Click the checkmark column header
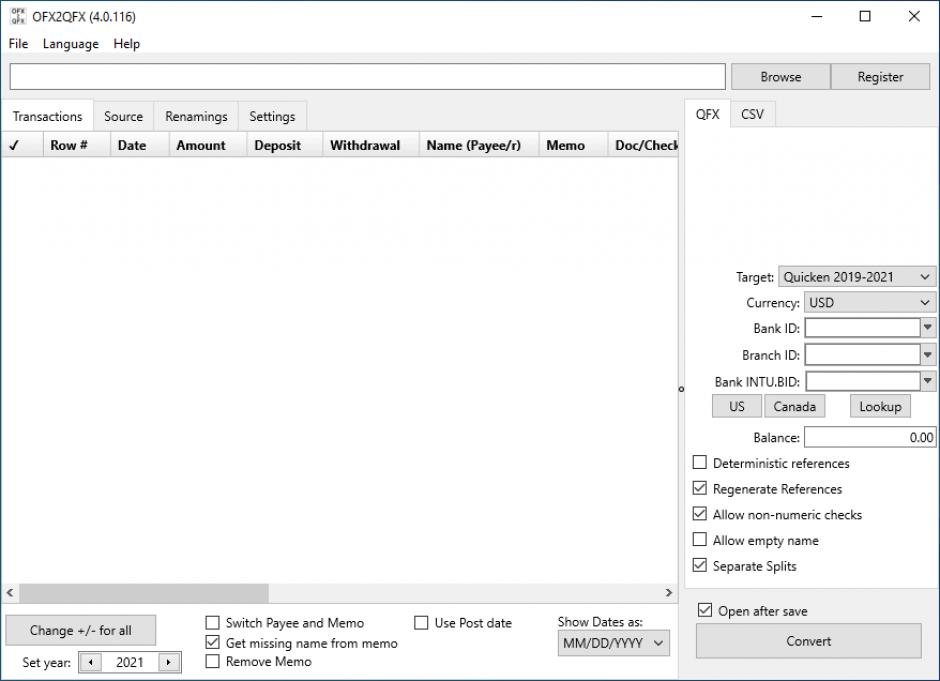 14,145
